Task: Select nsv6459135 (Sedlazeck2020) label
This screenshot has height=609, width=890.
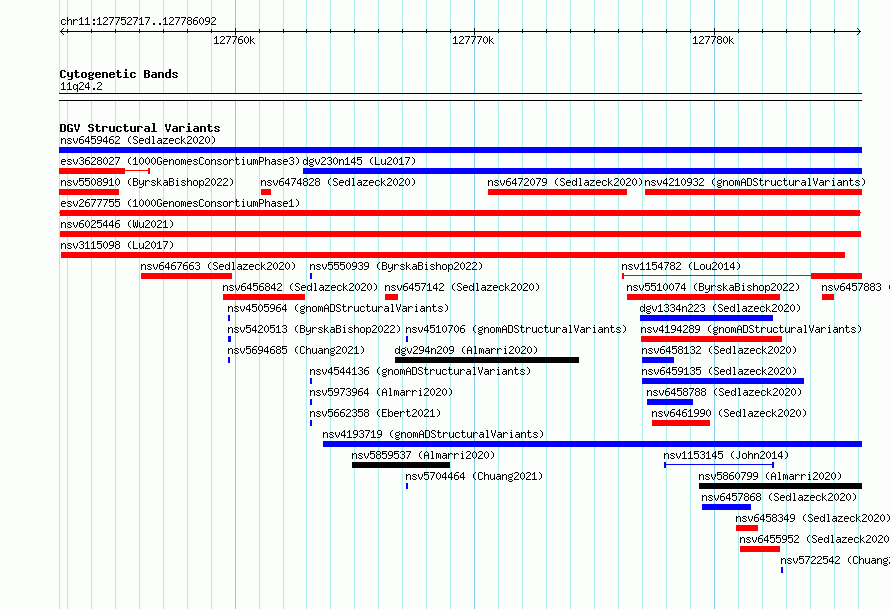Action: (719, 371)
